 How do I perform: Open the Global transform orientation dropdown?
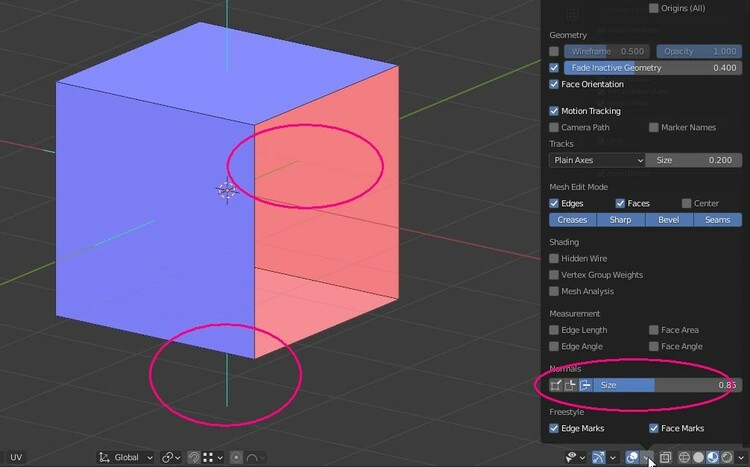tap(126, 457)
